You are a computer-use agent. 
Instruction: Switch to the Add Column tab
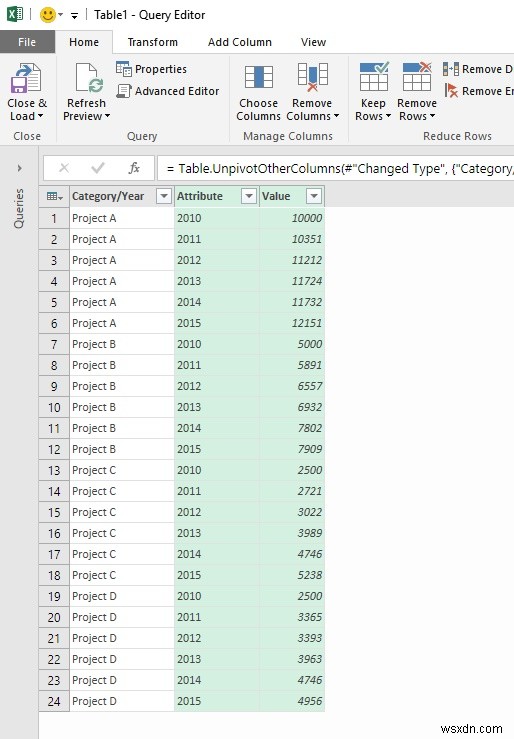pyautogui.click(x=240, y=42)
